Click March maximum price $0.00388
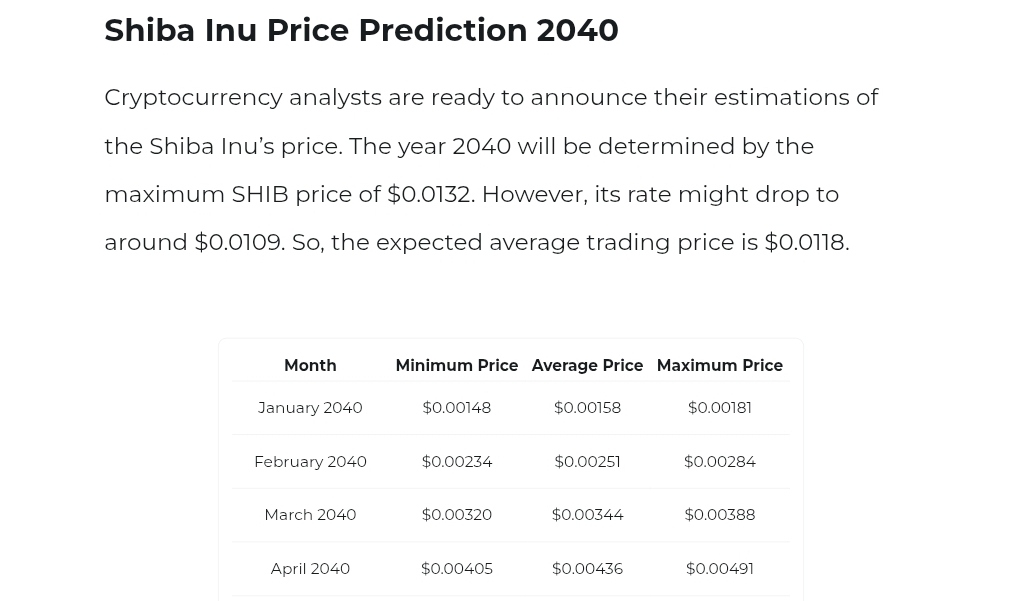 point(719,515)
